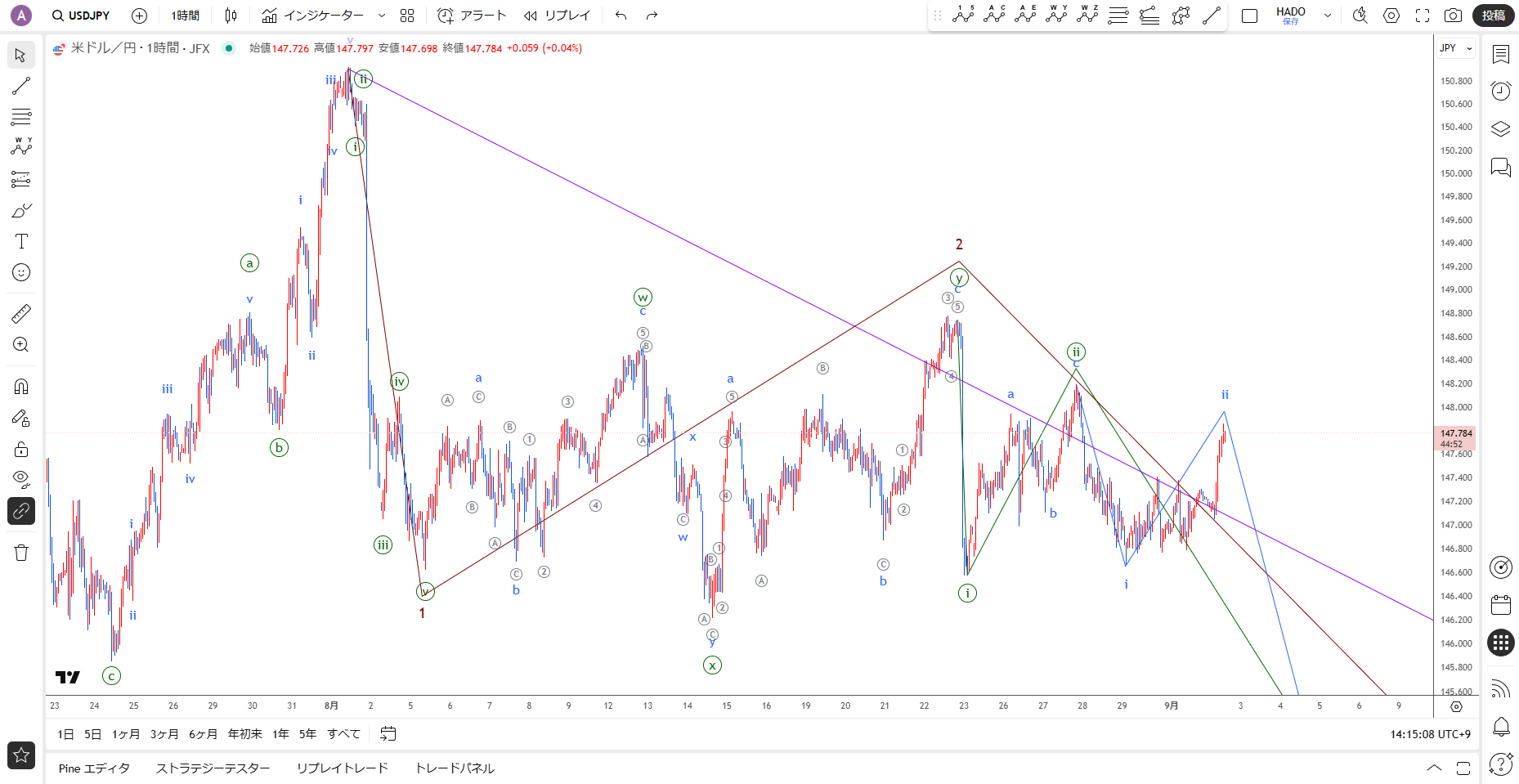Open chart settings gear icon
The height and width of the screenshot is (784, 1519).
click(x=1391, y=16)
